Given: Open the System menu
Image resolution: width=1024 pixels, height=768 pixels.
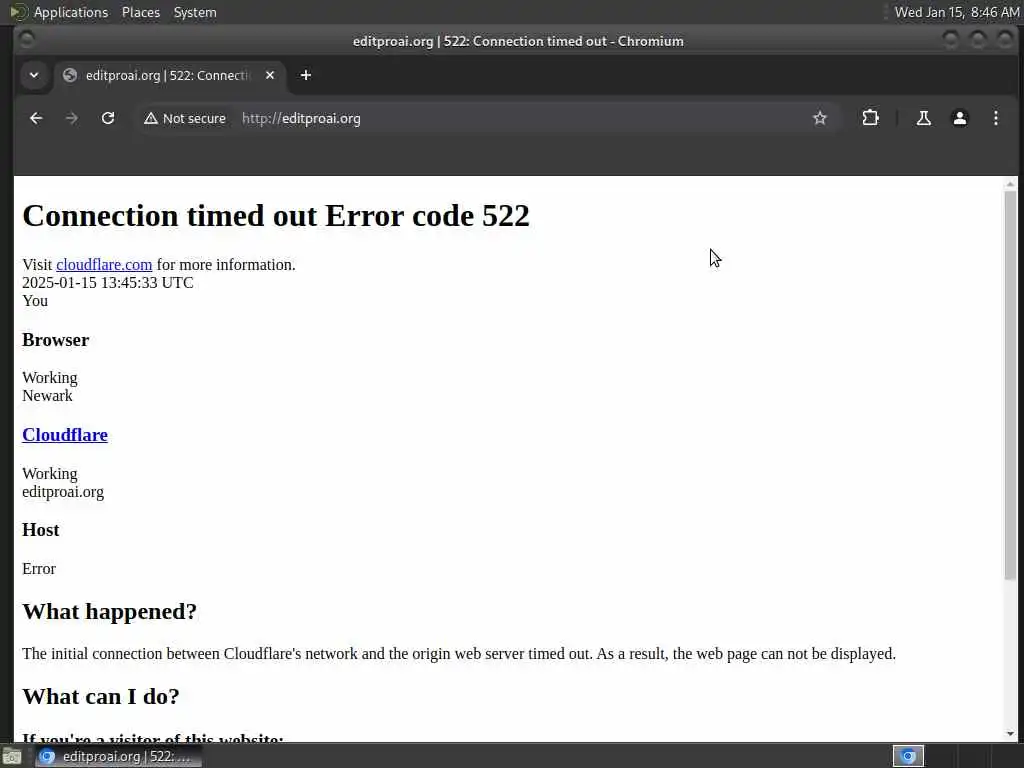Looking at the screenshot, I should pos(195,12).
